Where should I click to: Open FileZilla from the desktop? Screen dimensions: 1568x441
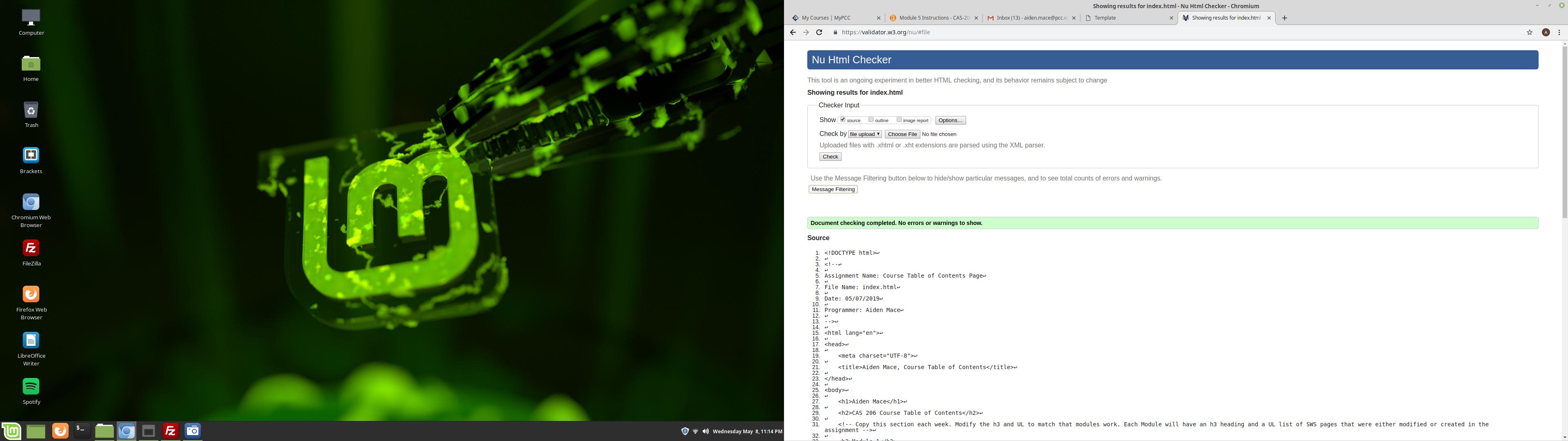coord(31,249)
